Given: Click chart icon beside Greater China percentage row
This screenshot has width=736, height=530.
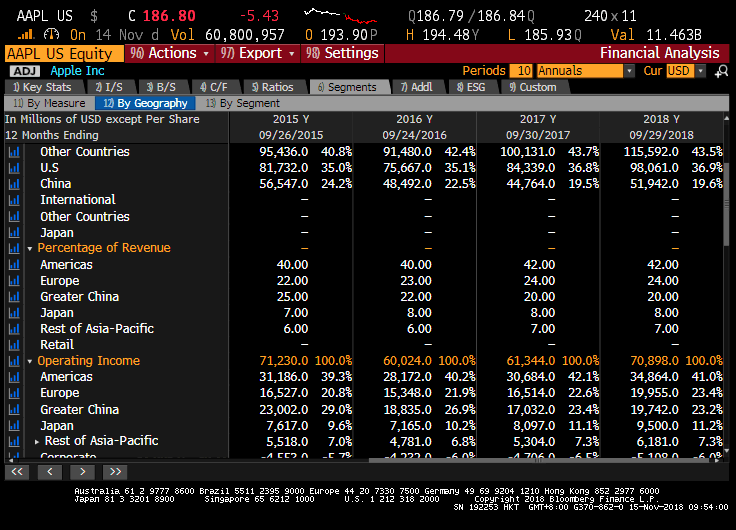Looking at the screenshot, I should (14, 297).
